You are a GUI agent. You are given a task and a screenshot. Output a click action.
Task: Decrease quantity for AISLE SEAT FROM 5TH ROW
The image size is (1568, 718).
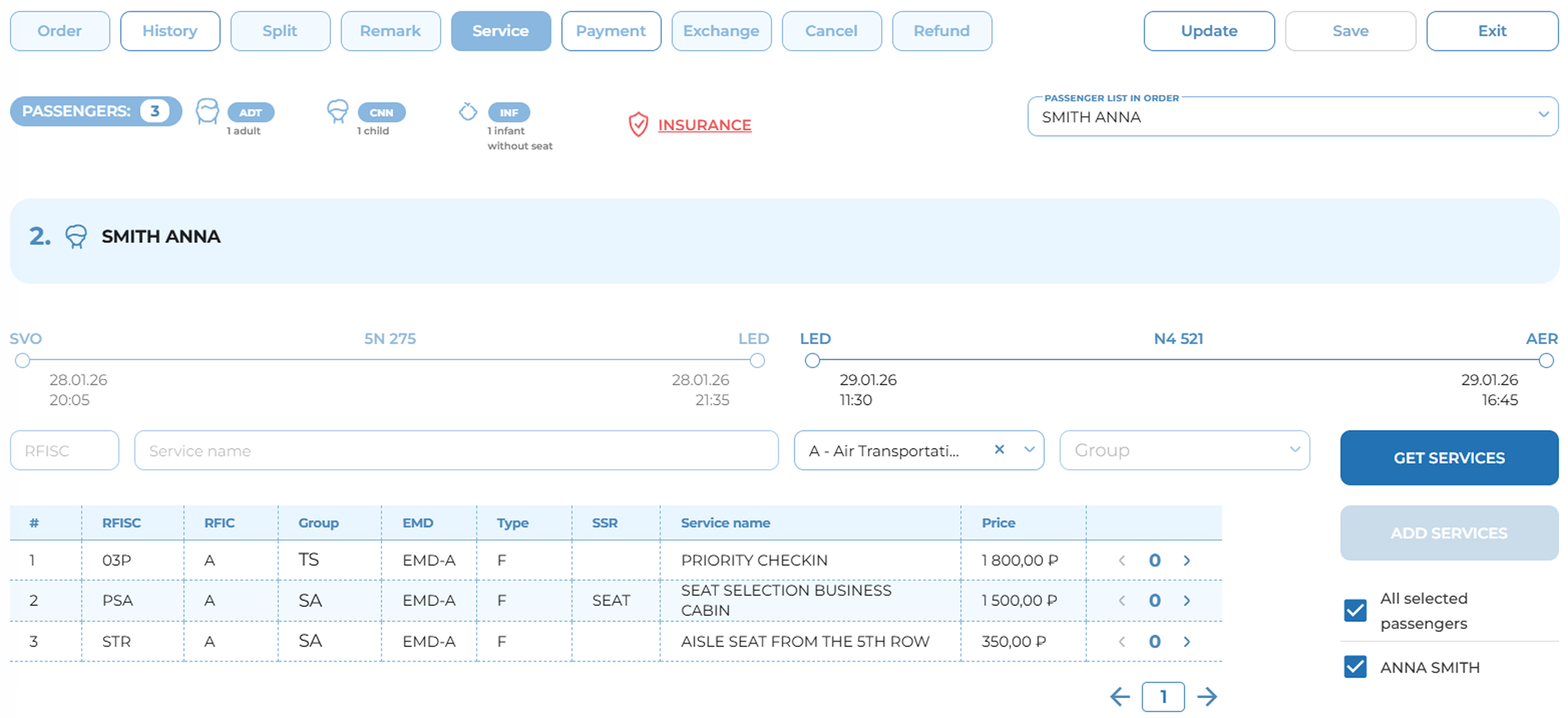(x=1122, y=641)
